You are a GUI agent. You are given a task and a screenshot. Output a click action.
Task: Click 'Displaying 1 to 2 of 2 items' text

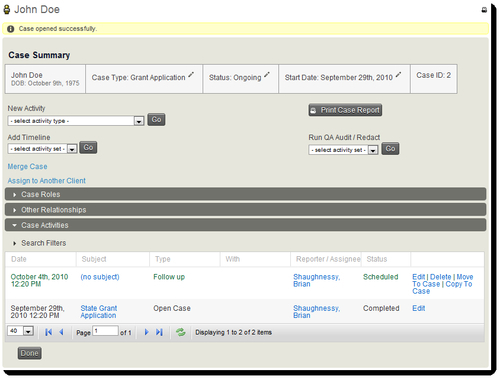point(233,332)
